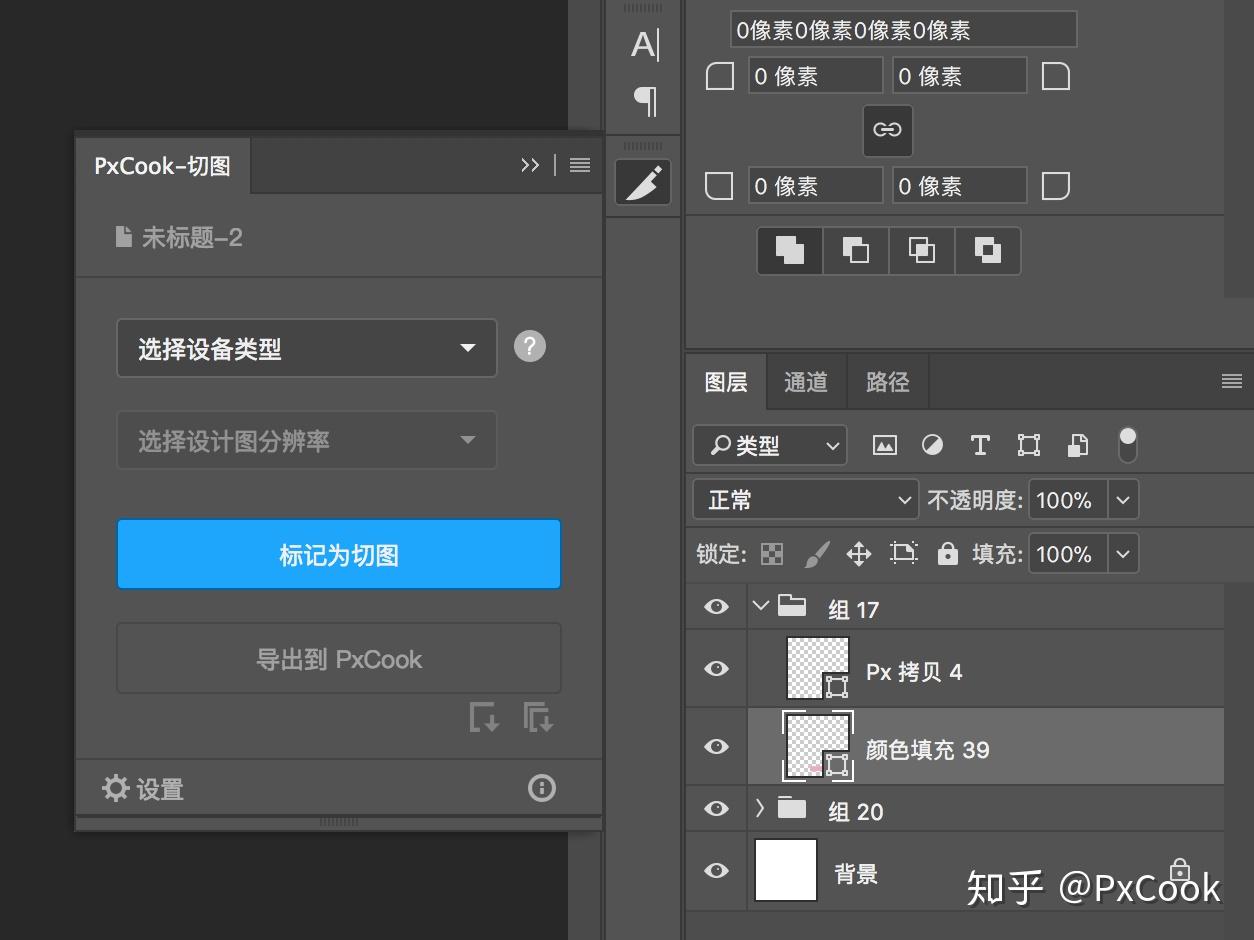The image size is (1254, 940).
Task: Click the 导出到 PxCook button
Action: [x=339, y=659]
